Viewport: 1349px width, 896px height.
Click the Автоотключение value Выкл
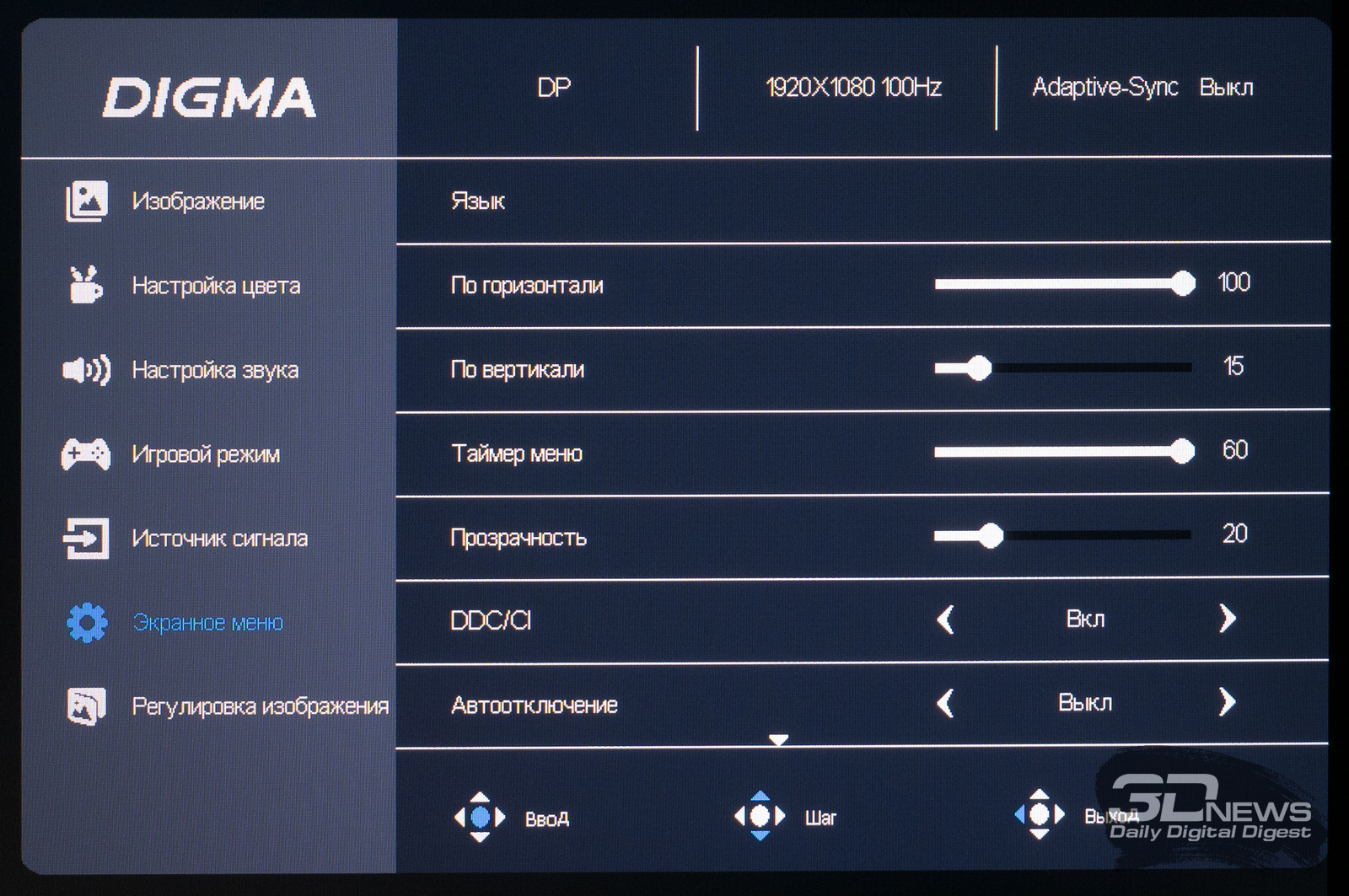1085,703
